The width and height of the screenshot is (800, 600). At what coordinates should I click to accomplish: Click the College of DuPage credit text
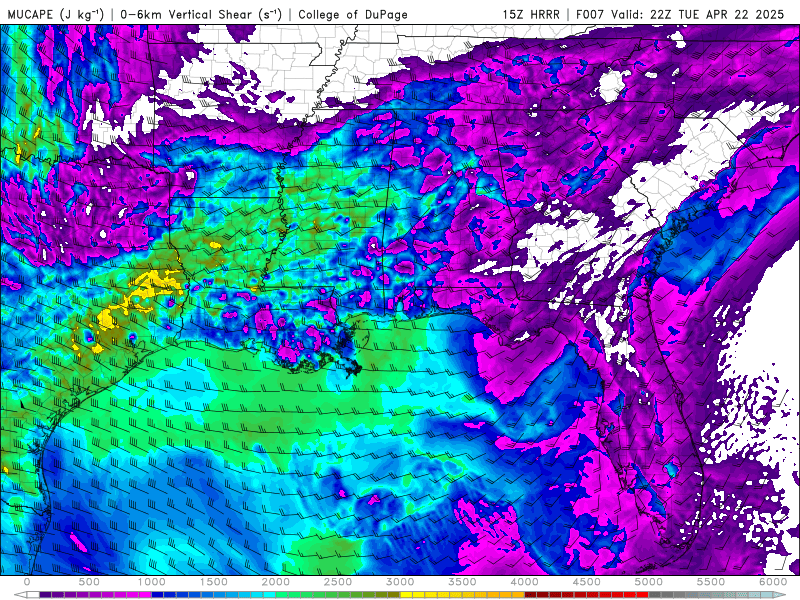(x=353, y=14)
